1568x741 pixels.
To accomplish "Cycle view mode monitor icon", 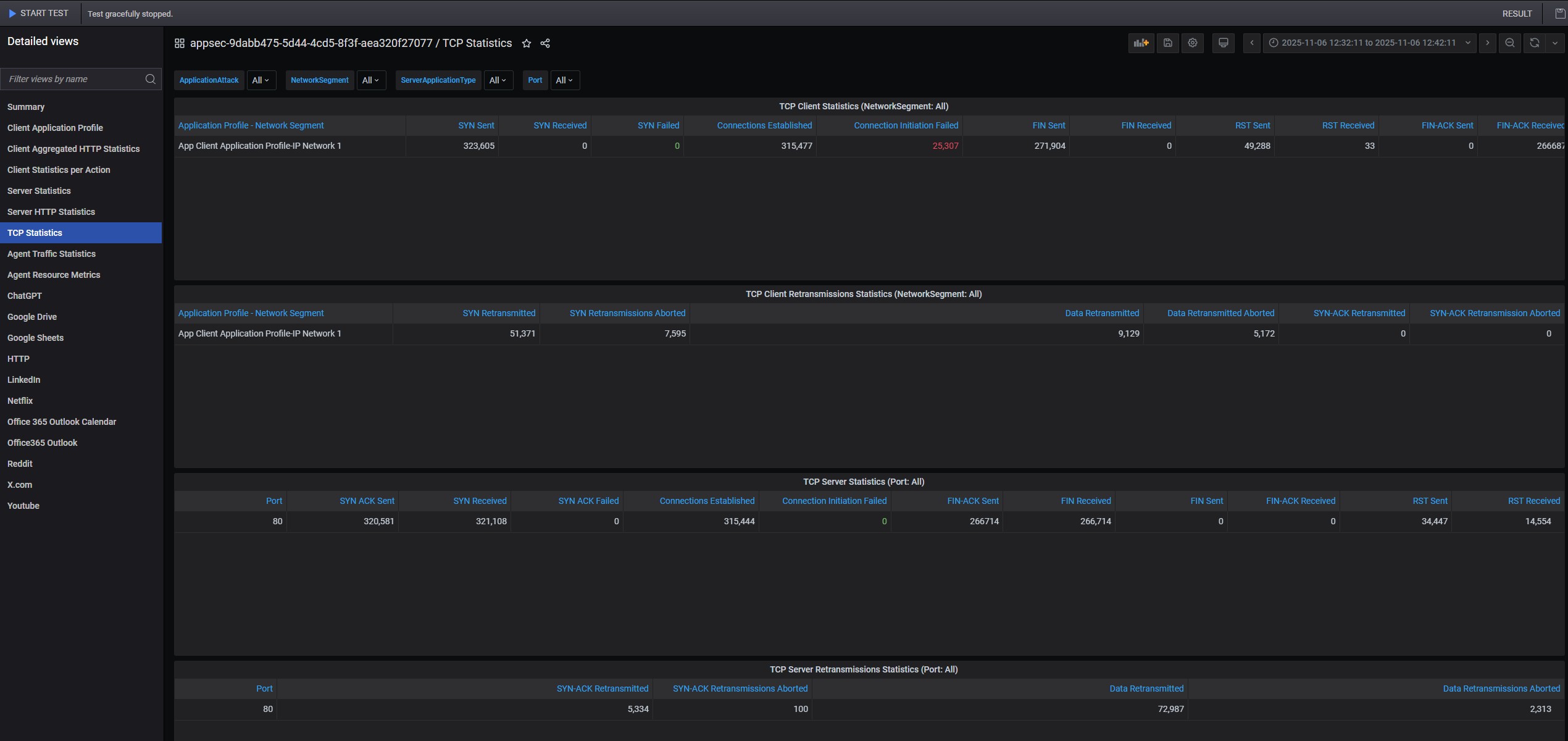I will pyautogui.click(x=1222, y=43).
